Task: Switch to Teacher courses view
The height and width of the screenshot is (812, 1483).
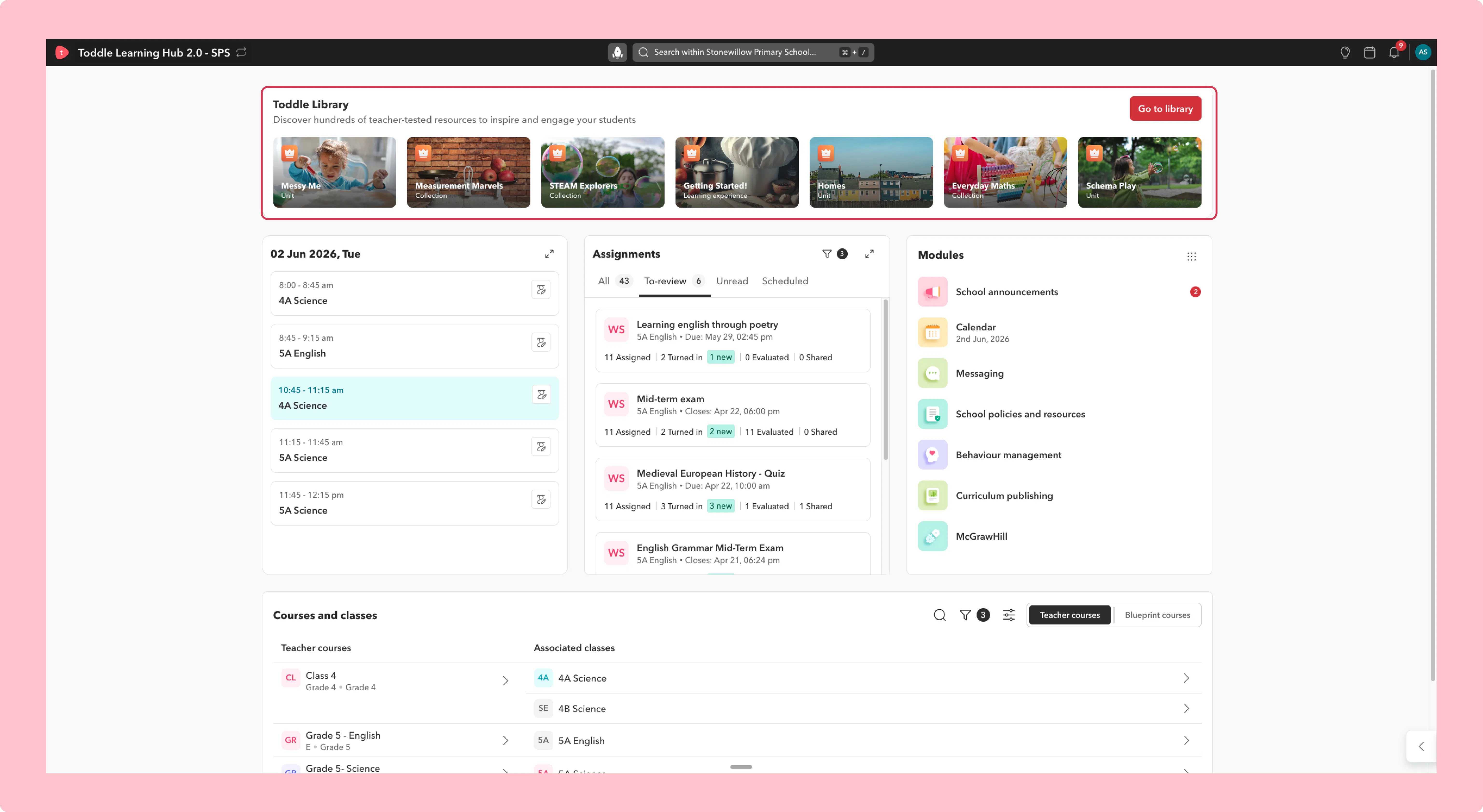Action: coord(1070,615)
